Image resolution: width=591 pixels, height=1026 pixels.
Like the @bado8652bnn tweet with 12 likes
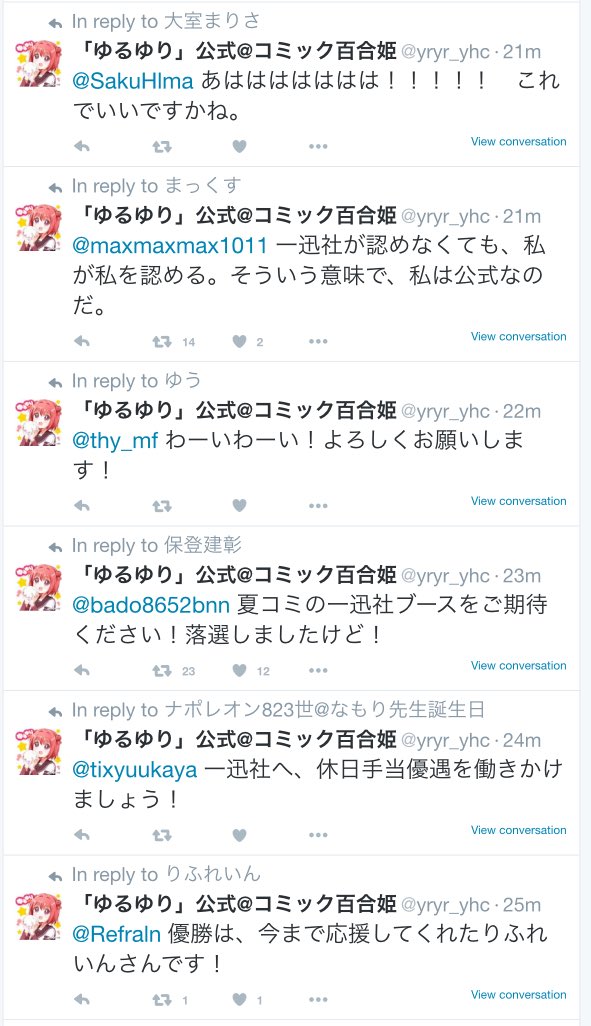click(240, 671)
